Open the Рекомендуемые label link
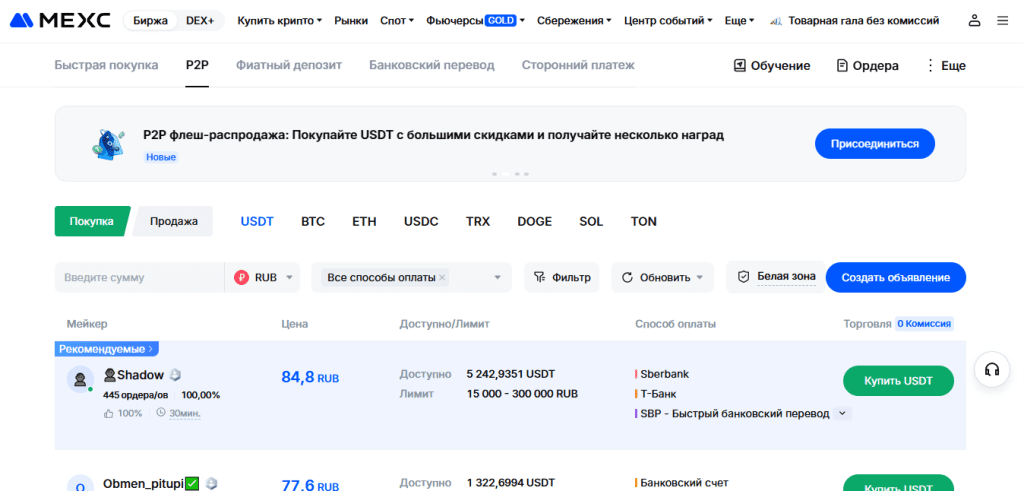This screenshot has height=491, width=1024. [107, 349]
